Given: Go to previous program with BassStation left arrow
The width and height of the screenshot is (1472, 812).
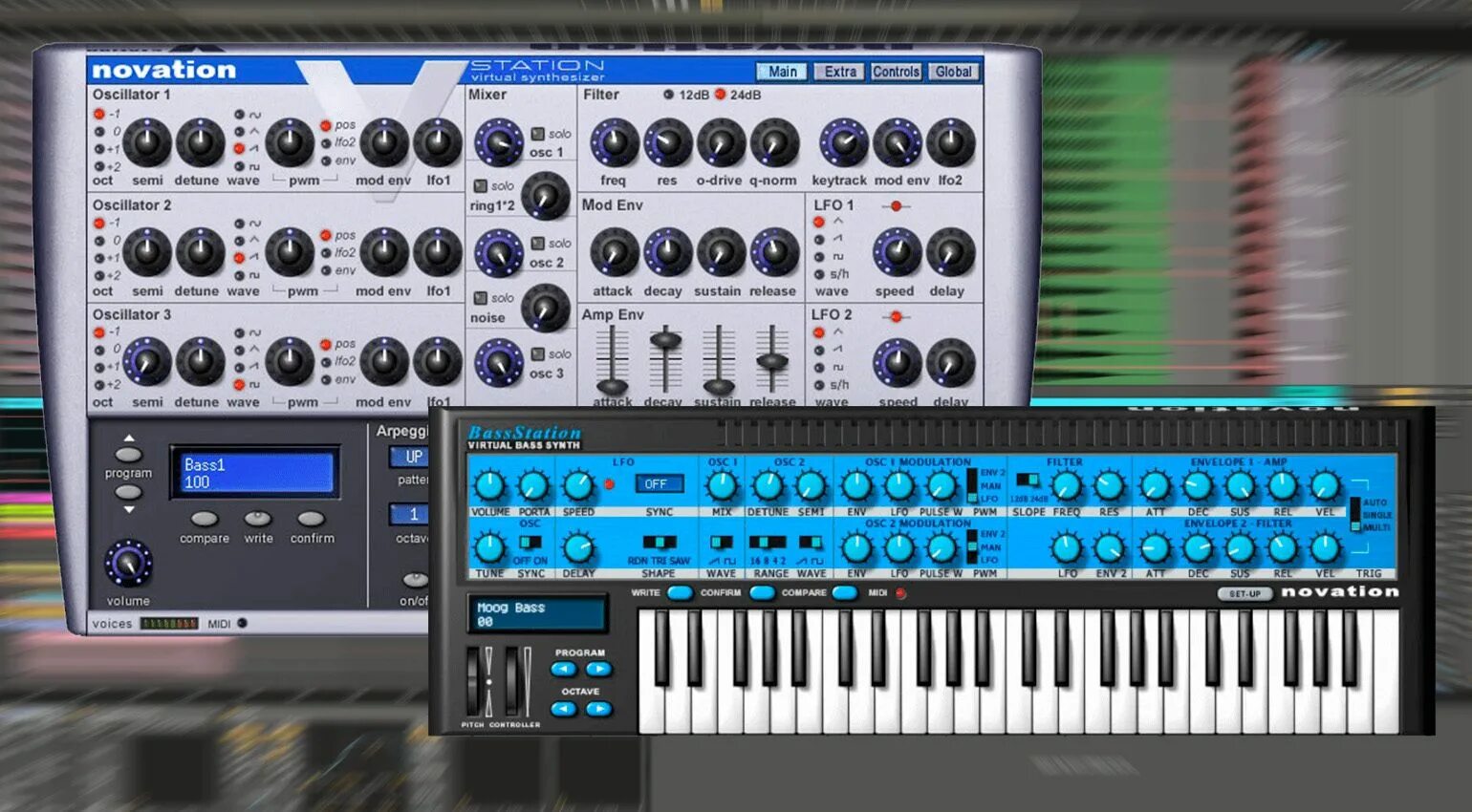Looking at the screenshot, I should pos(564,670).
